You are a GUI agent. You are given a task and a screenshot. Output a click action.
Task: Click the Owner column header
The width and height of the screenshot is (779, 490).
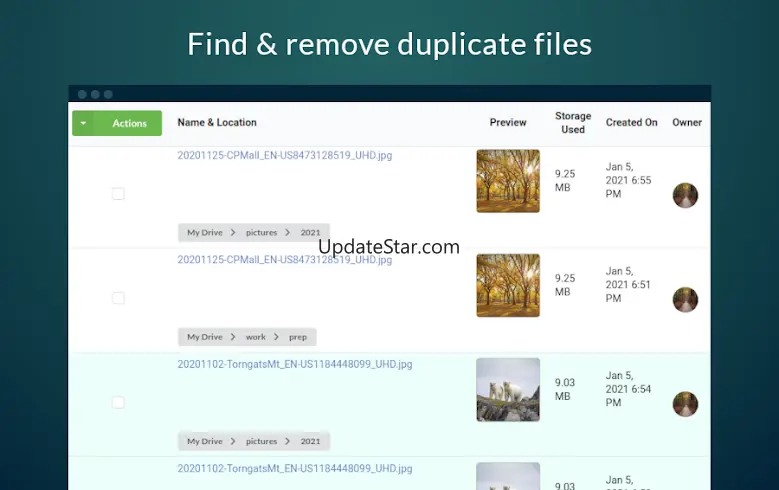tap(687, 122)
